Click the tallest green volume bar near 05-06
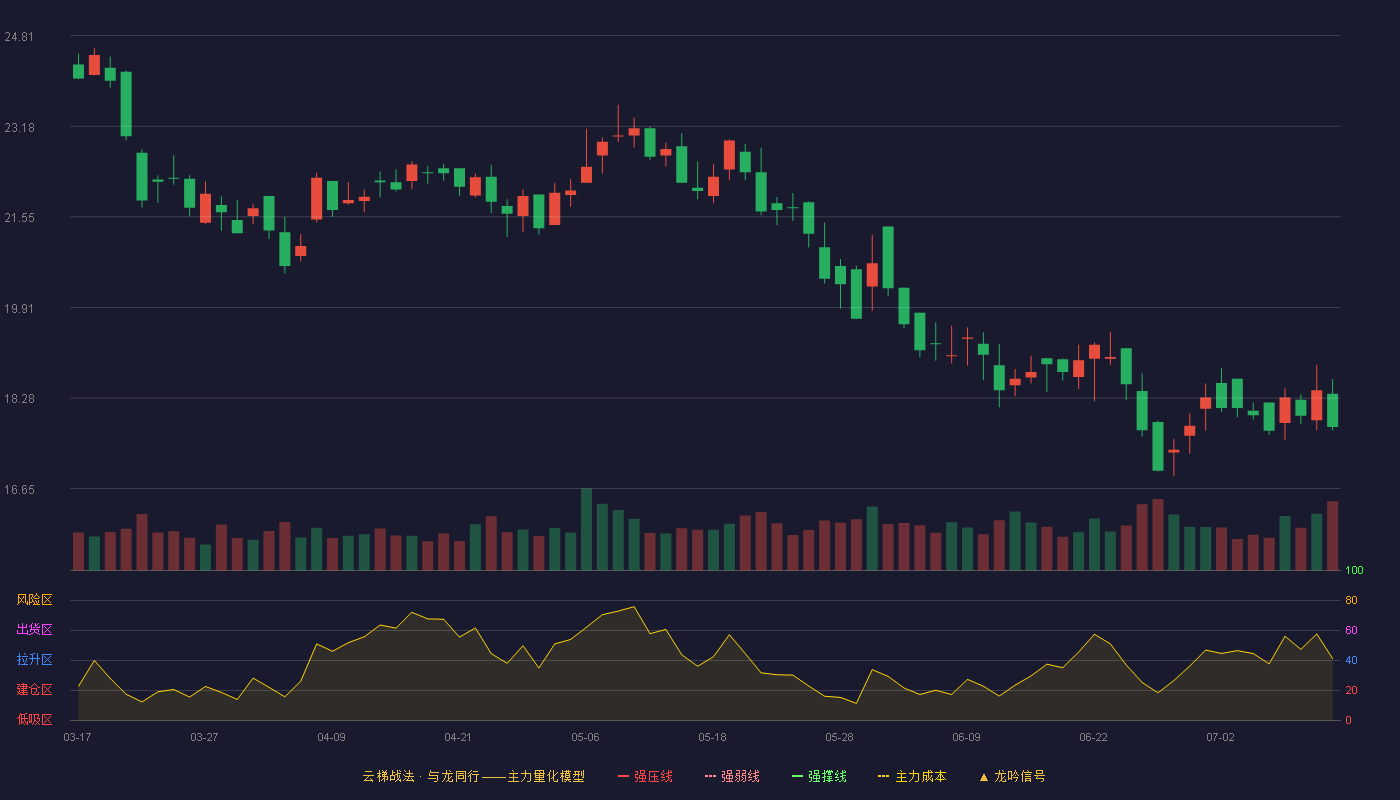1400x800 pixels. click(586, 529)
